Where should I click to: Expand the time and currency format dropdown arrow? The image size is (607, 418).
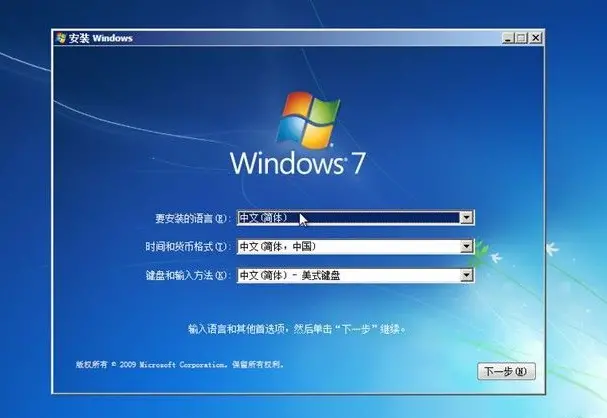(467, 247)
